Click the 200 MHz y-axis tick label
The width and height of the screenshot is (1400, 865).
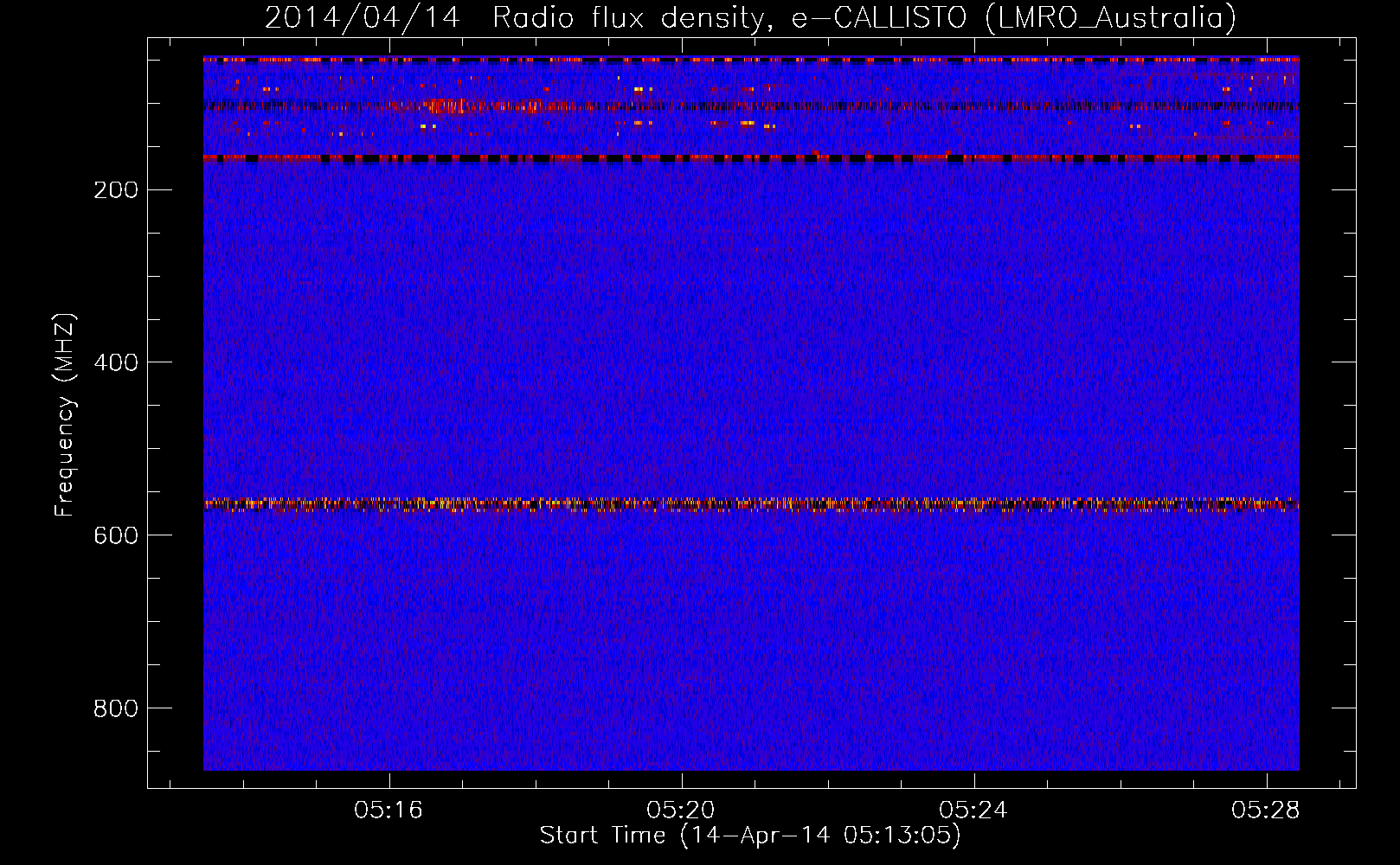[115, 190]
